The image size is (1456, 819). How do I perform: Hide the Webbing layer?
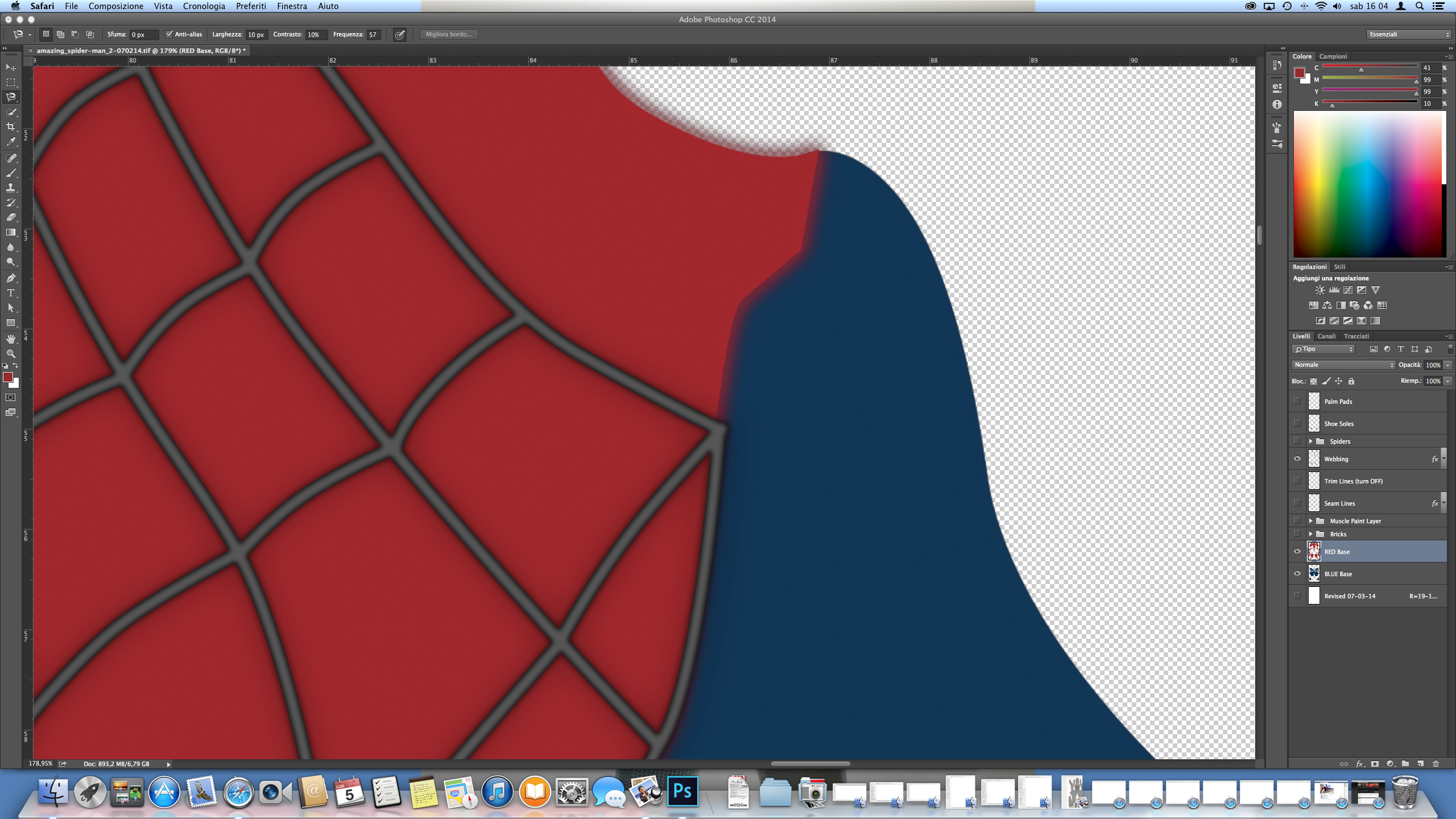pos(1297,459)
